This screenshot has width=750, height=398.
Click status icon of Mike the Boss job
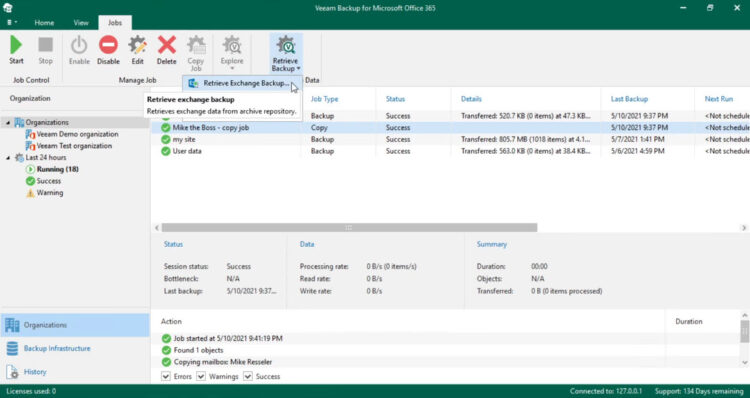165,128
